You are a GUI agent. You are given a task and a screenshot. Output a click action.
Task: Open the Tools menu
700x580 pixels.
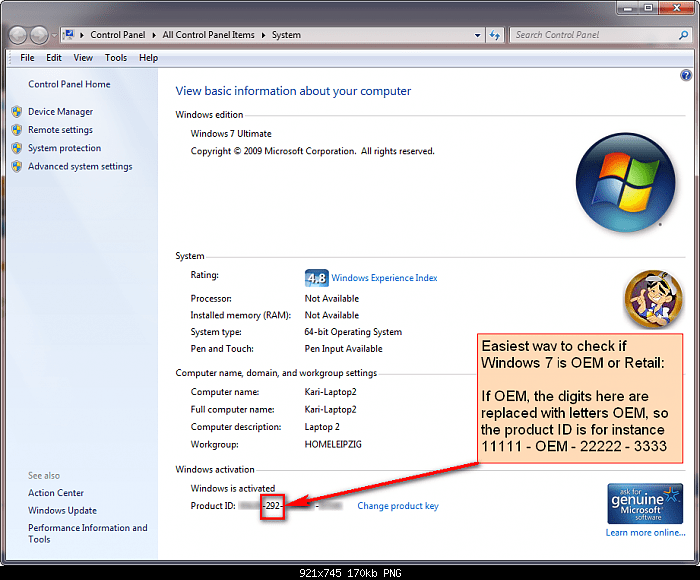116,58
